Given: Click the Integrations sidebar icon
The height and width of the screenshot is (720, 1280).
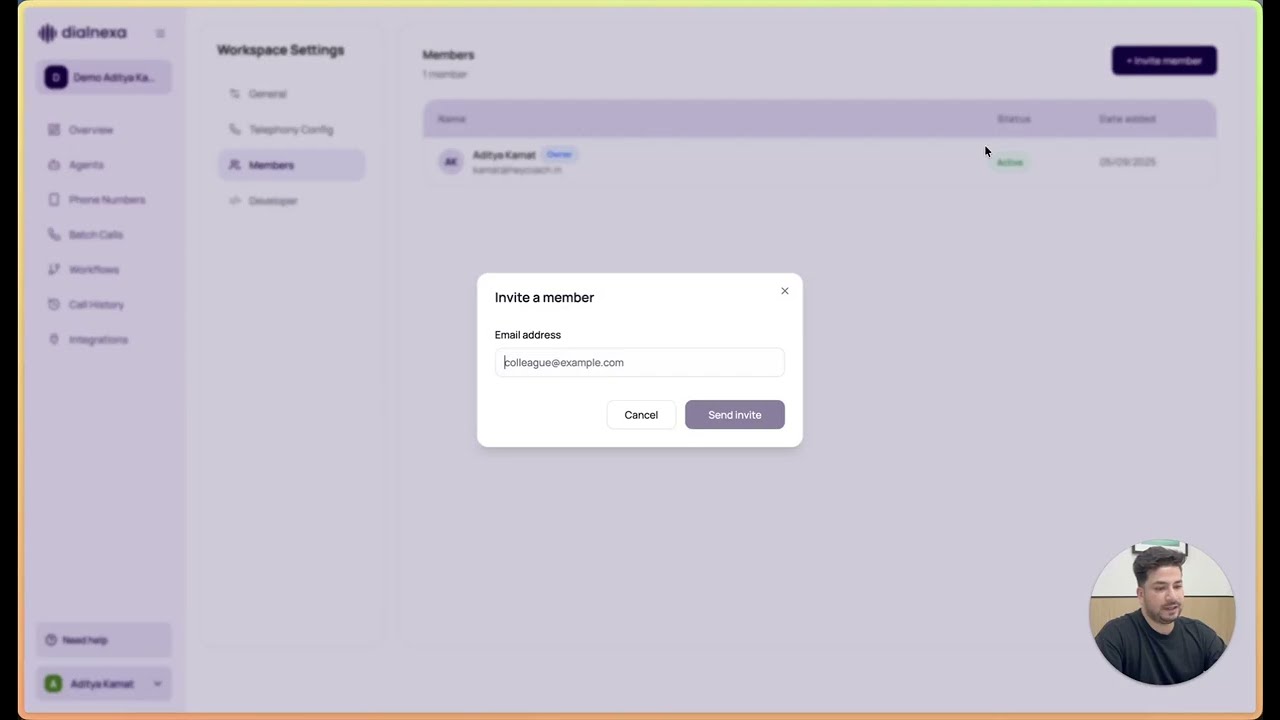Looking at the screenshot, I should tap(54, 340).
